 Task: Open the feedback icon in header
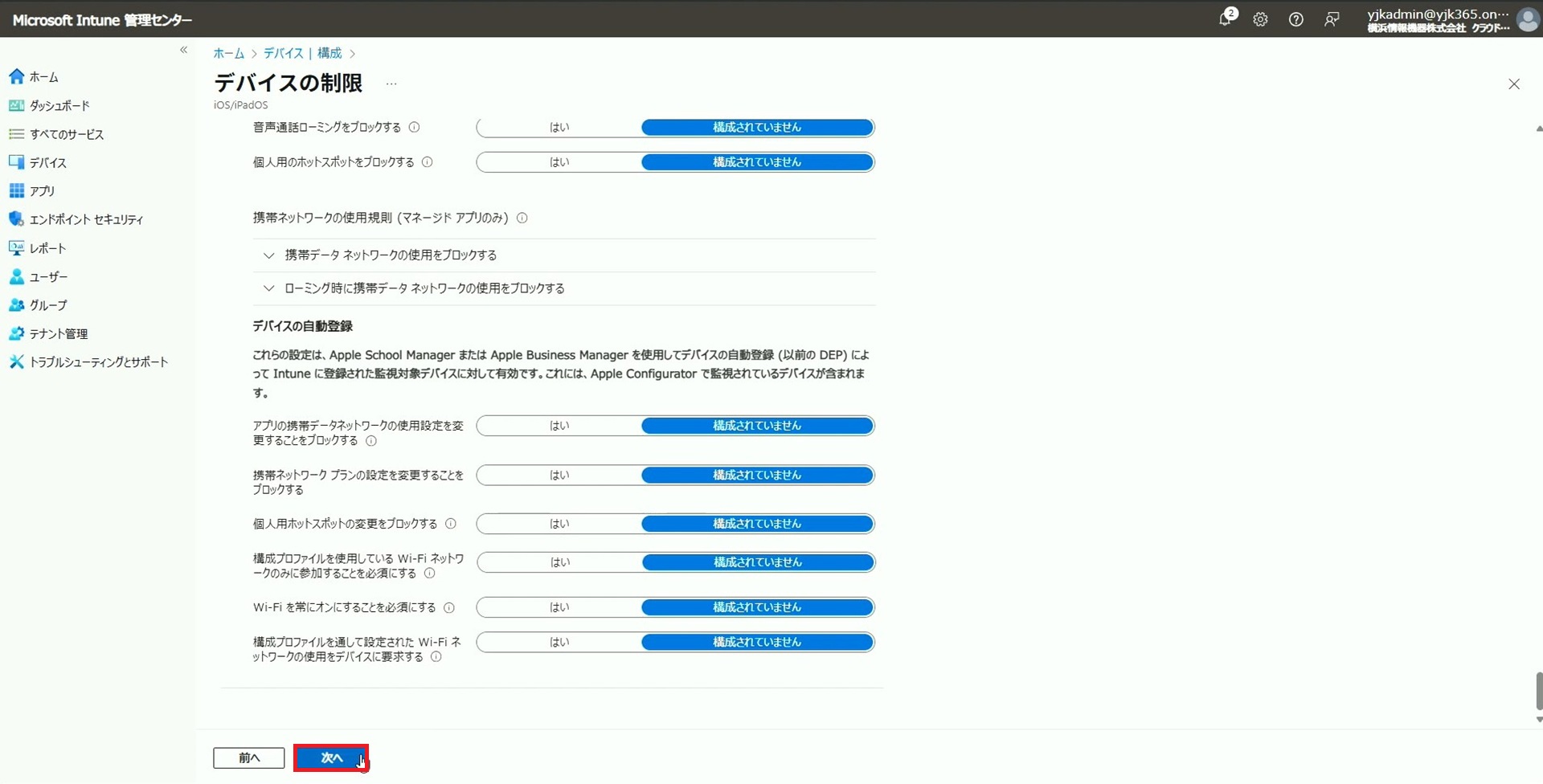(1332, 19)
